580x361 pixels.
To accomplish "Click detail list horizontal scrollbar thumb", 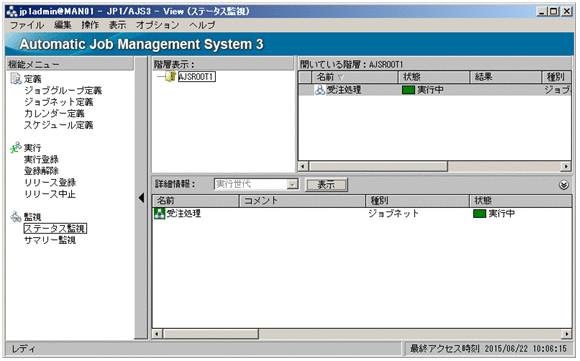I will tap(211, 334).
